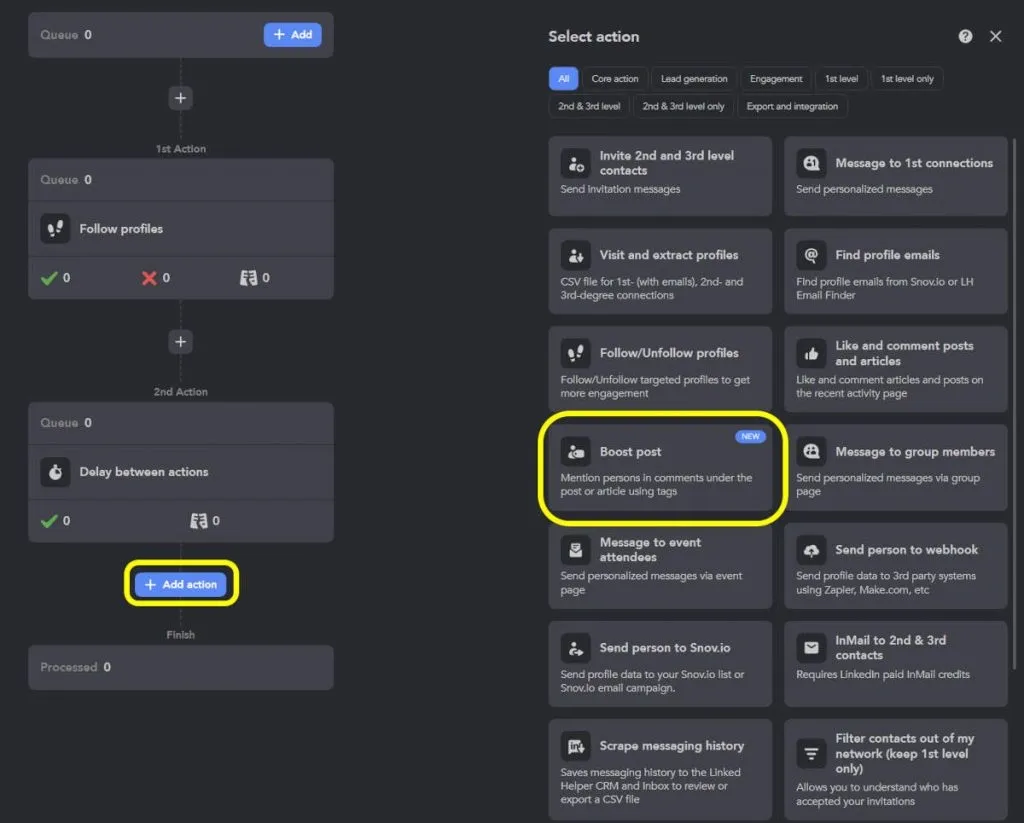The image size is (1024, 823).
Task: Choose Send person to Snov.io card title
Action: pyautogui.click(x=665, y=648)
